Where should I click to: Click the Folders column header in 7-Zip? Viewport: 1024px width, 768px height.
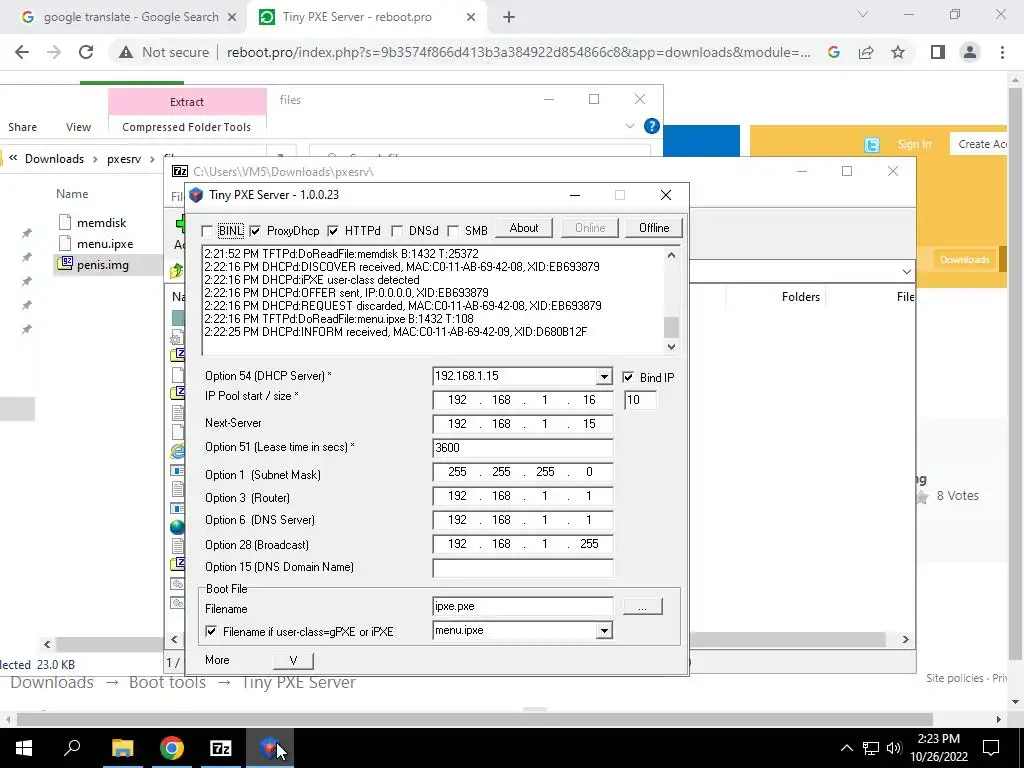[801, 297]
